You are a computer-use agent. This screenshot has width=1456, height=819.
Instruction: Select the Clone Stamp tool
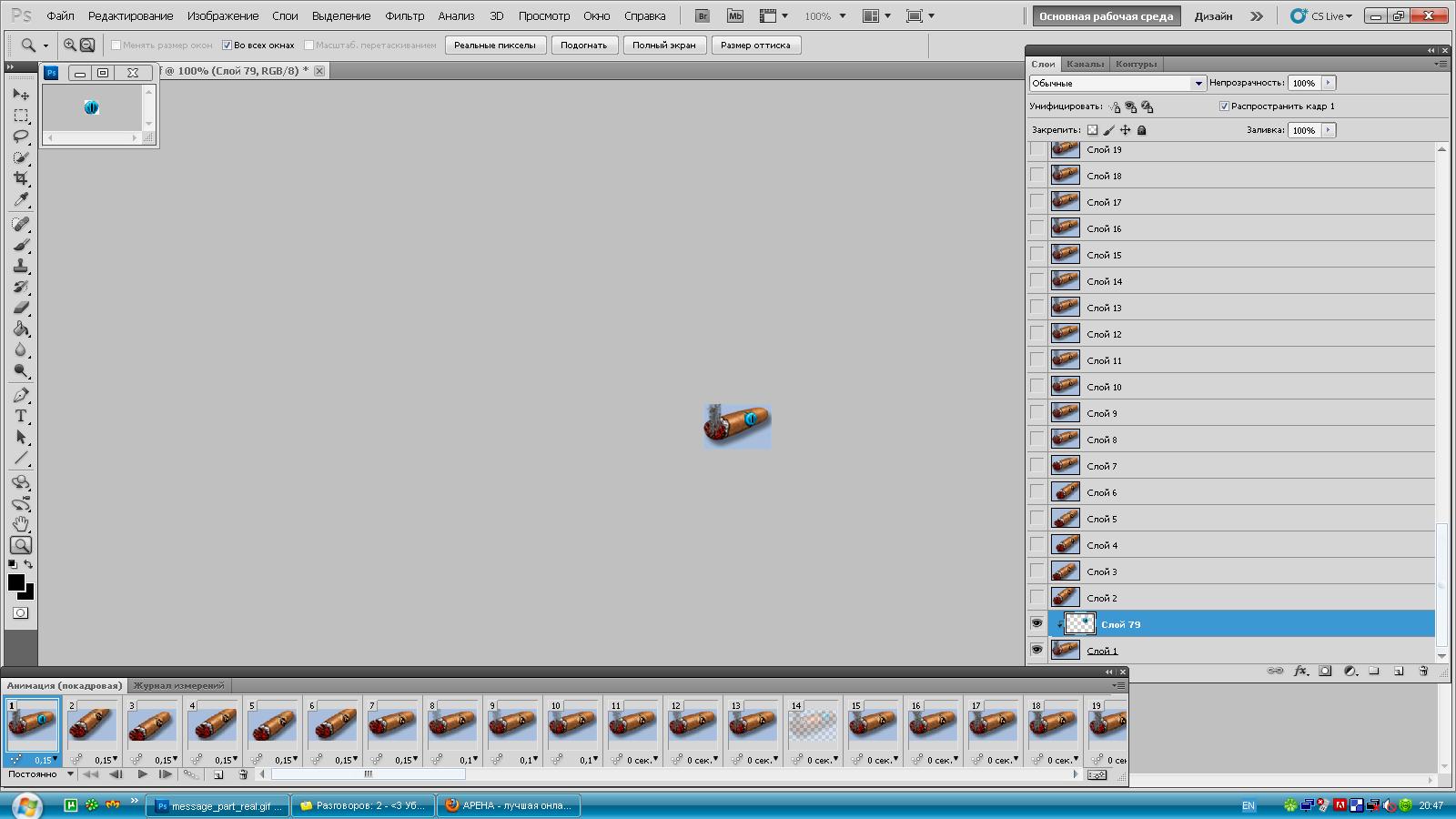(x=21, y=266)
